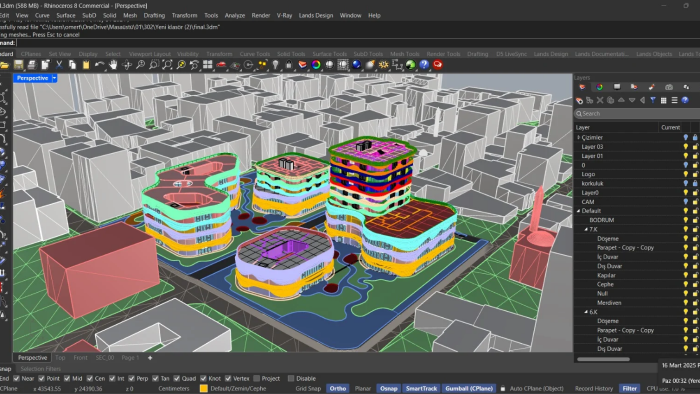Click the orange current layer color swatch
This screenshot has width=700, height=394.
204,389
